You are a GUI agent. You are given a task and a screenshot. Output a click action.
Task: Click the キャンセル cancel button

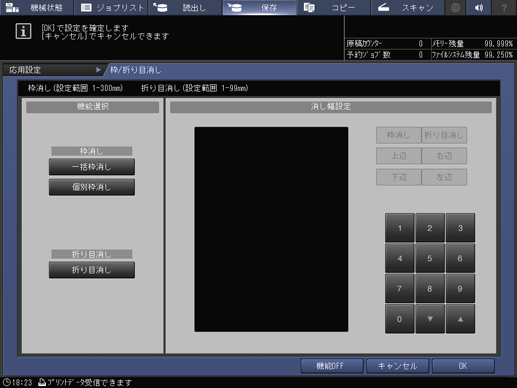tap(397, 366)
